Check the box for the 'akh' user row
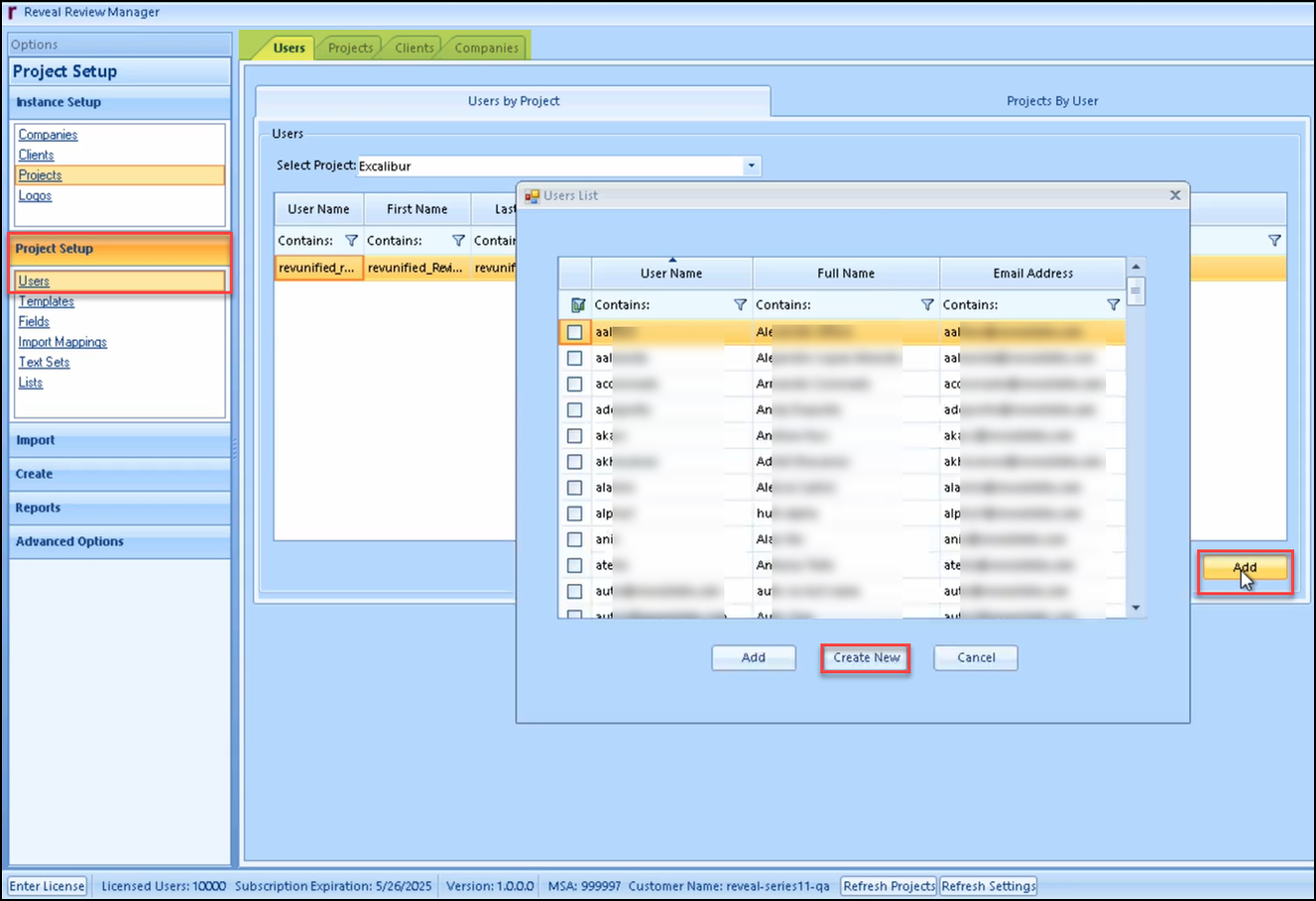Screen dimensions: 1316x901 coord(574,461)
